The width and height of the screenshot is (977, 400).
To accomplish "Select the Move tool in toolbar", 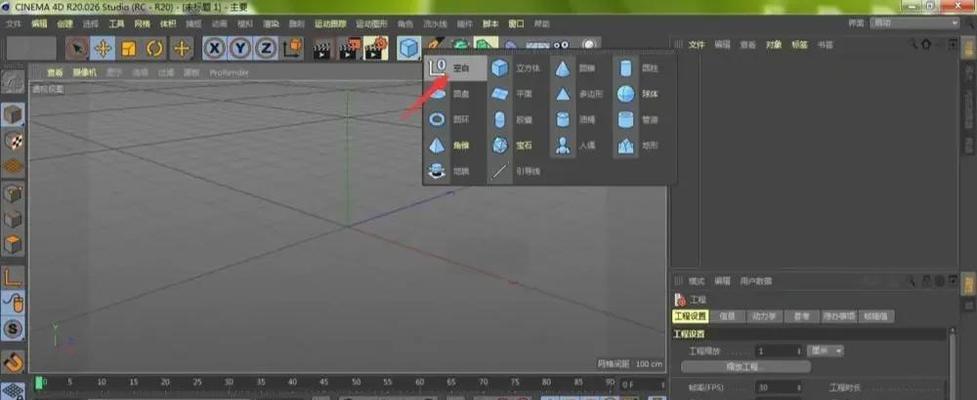I will pyautogui.click(x=103, y=49).
